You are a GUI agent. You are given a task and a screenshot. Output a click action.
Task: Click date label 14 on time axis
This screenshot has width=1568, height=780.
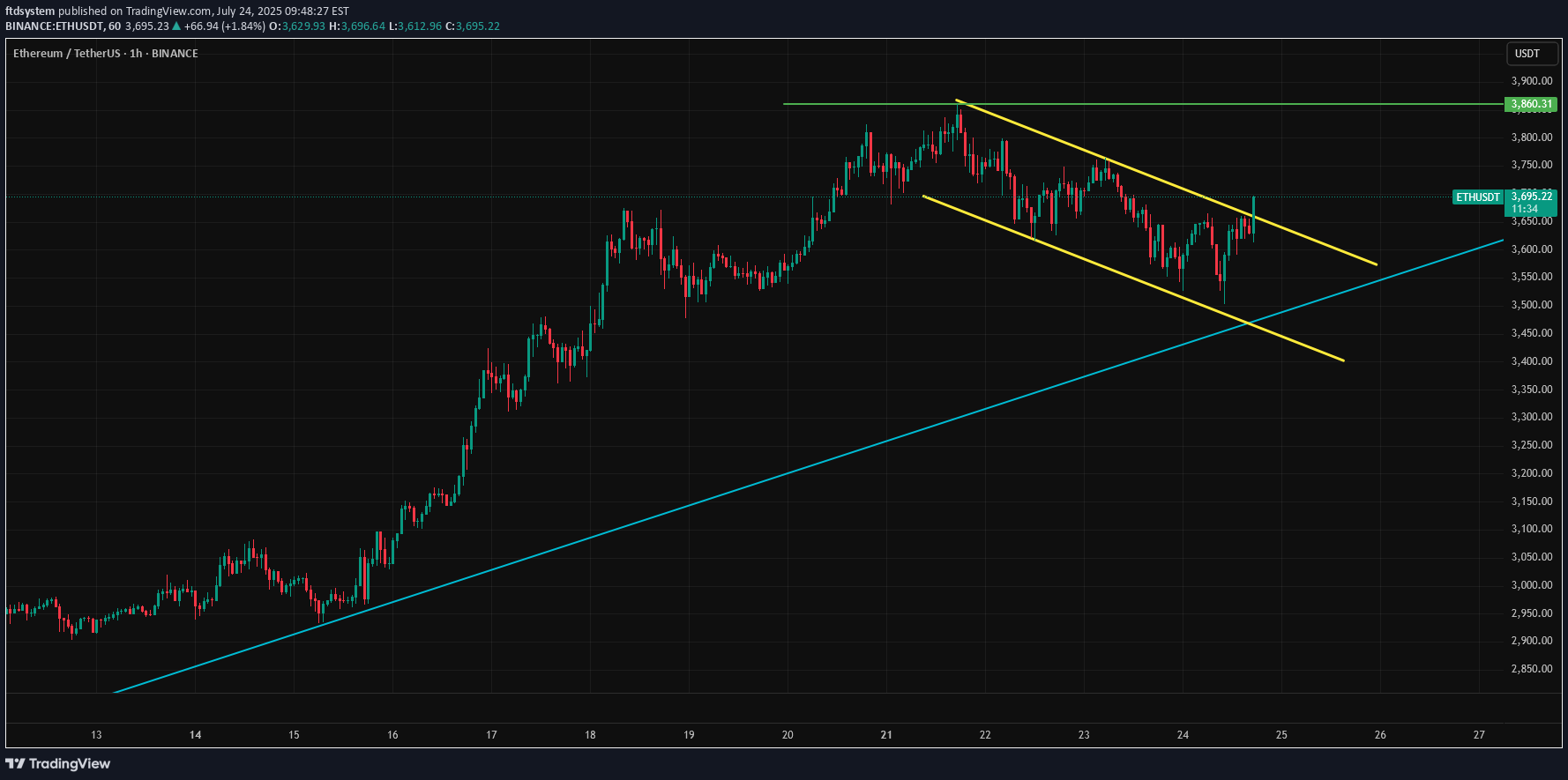pyautogui.click(x=195, y=735)
